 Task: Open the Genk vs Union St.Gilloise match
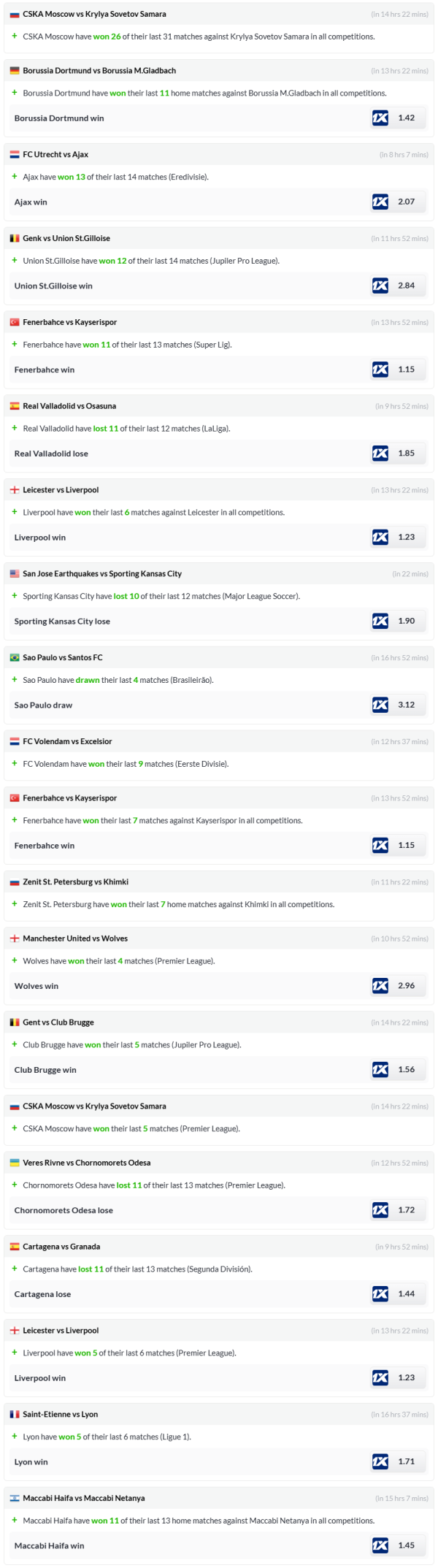[x=66, y=239]
